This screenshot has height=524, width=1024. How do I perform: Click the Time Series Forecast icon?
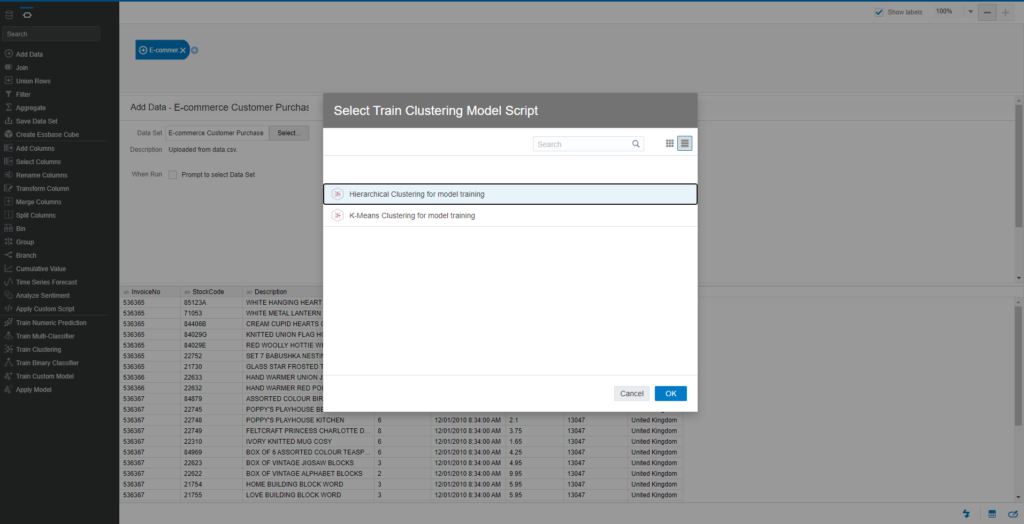click(x=8, y=282)
